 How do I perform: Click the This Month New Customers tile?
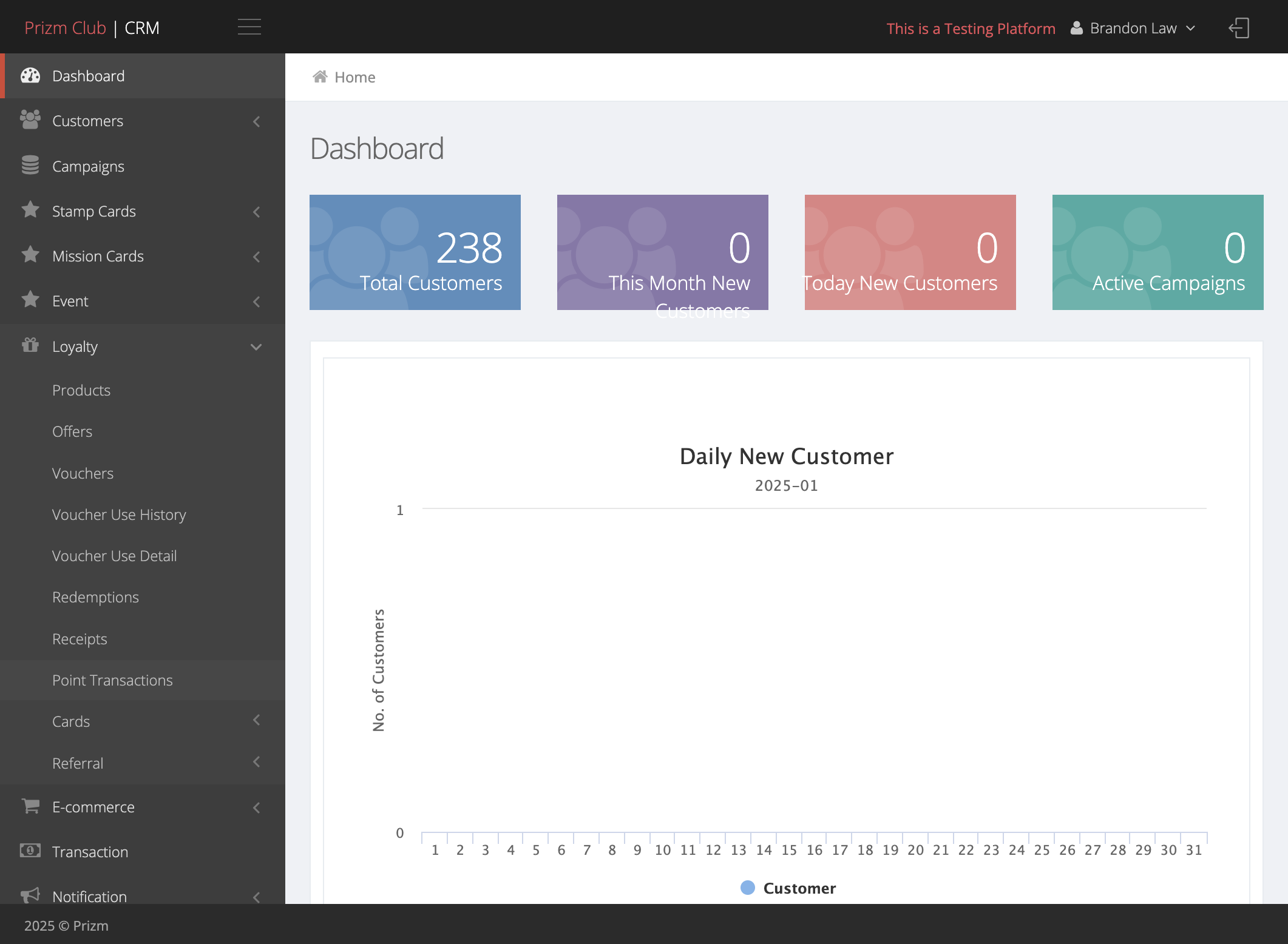point(663,252)
